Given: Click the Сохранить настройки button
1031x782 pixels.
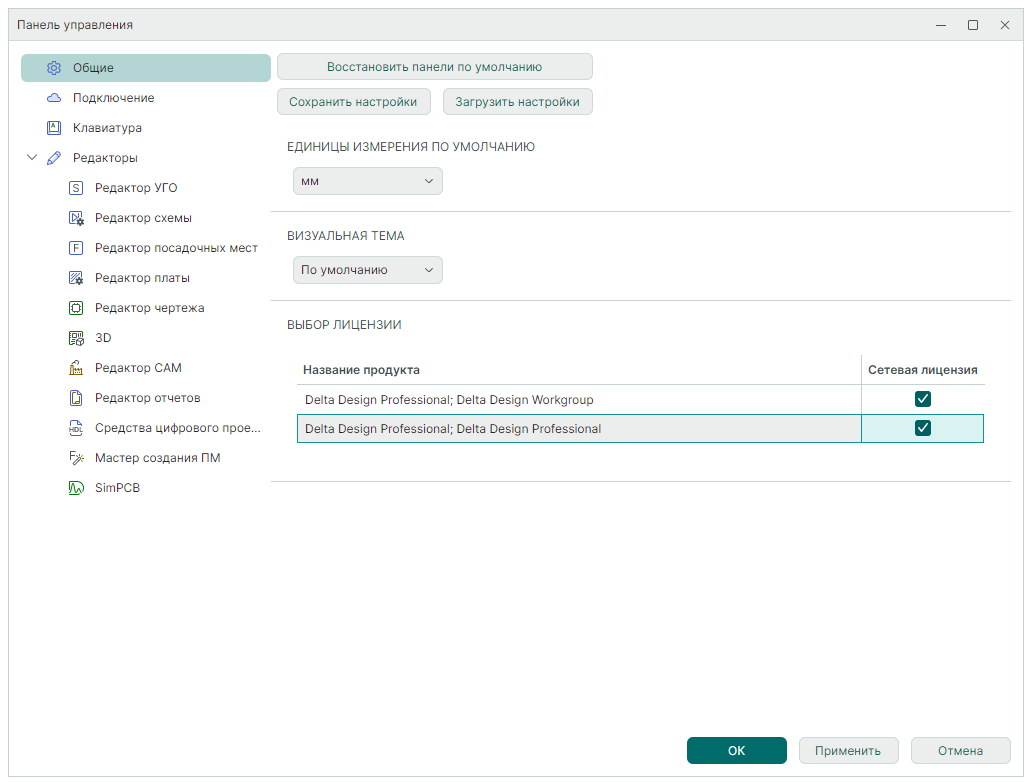Looking at the screenshot, I should click(x=353, y=102).
